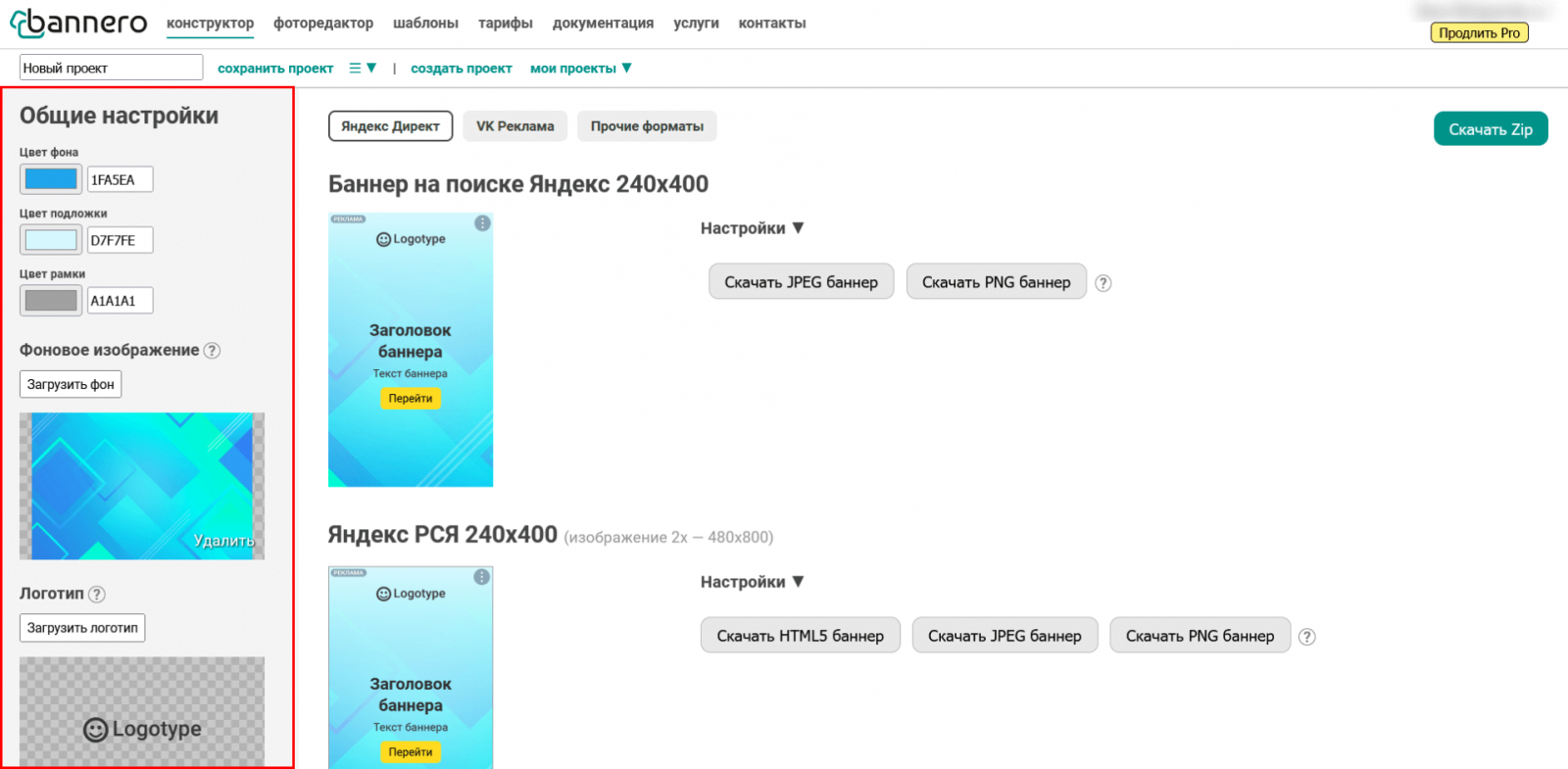Open the Цвет рамки color swatch

(x=51, y=301)
